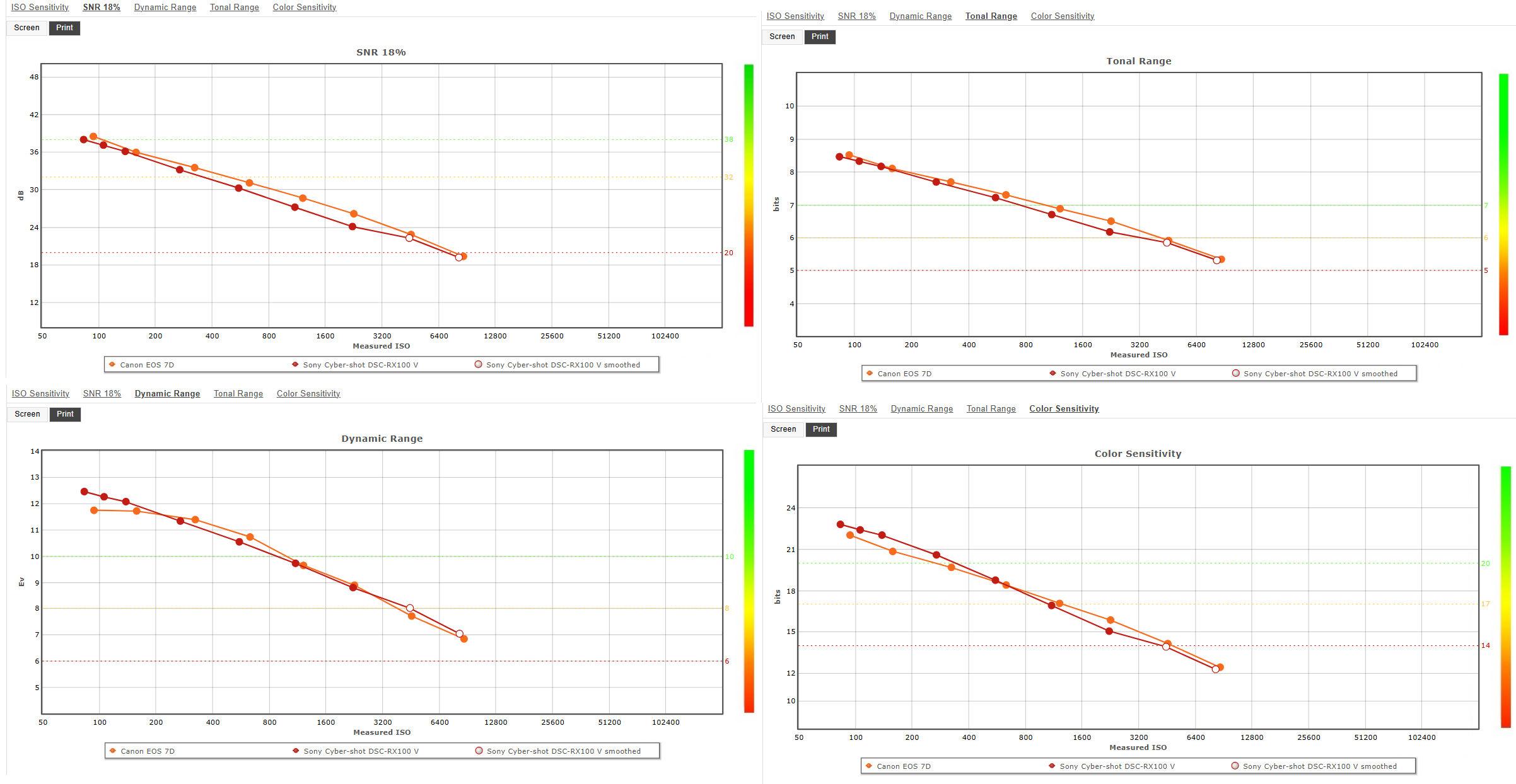Click Canon EOS 7D legend marker in Tonal Range chart
The image size is (1516, 784).
point(870,373)
